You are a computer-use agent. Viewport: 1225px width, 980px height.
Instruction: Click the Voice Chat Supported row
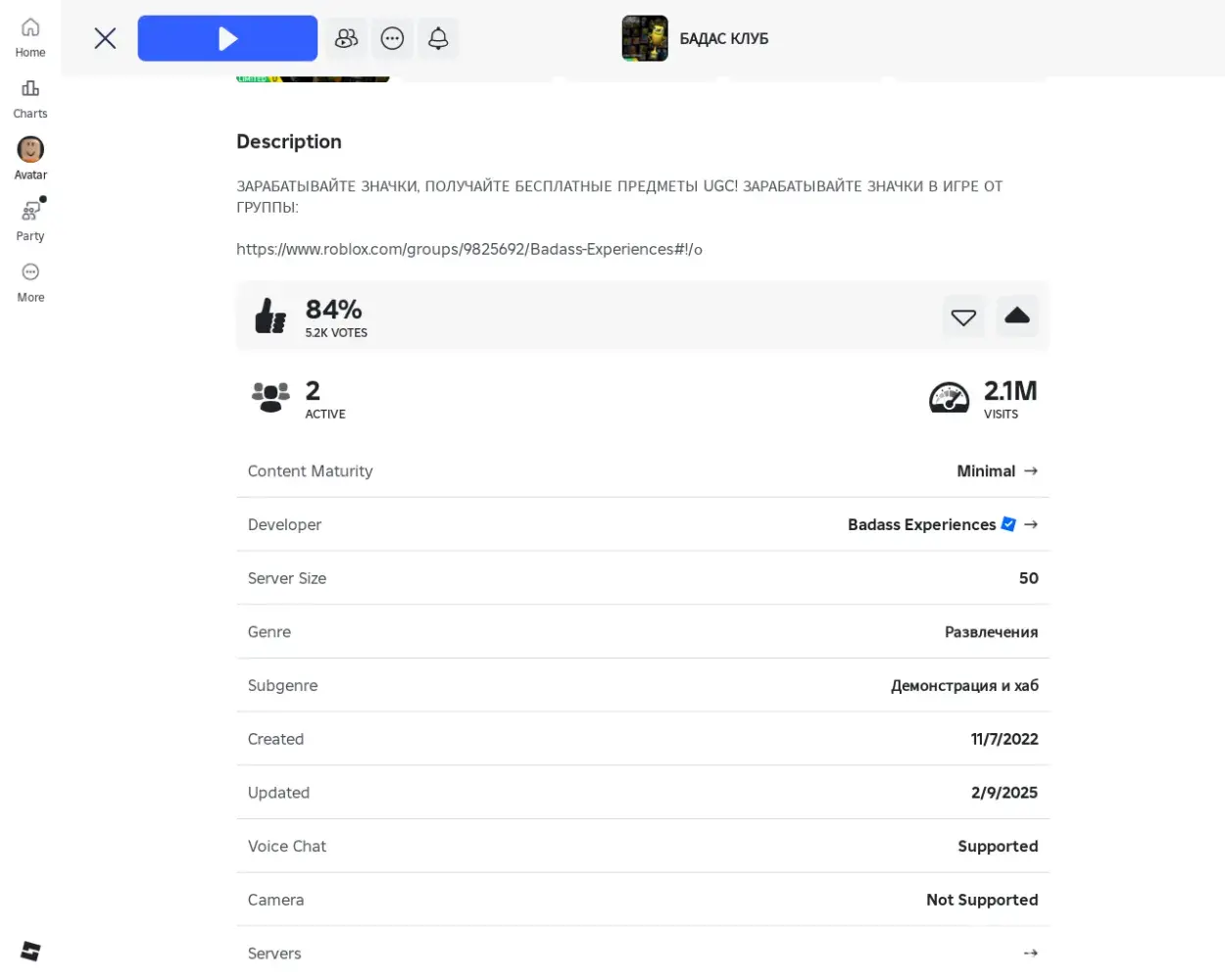click(642, 847)
